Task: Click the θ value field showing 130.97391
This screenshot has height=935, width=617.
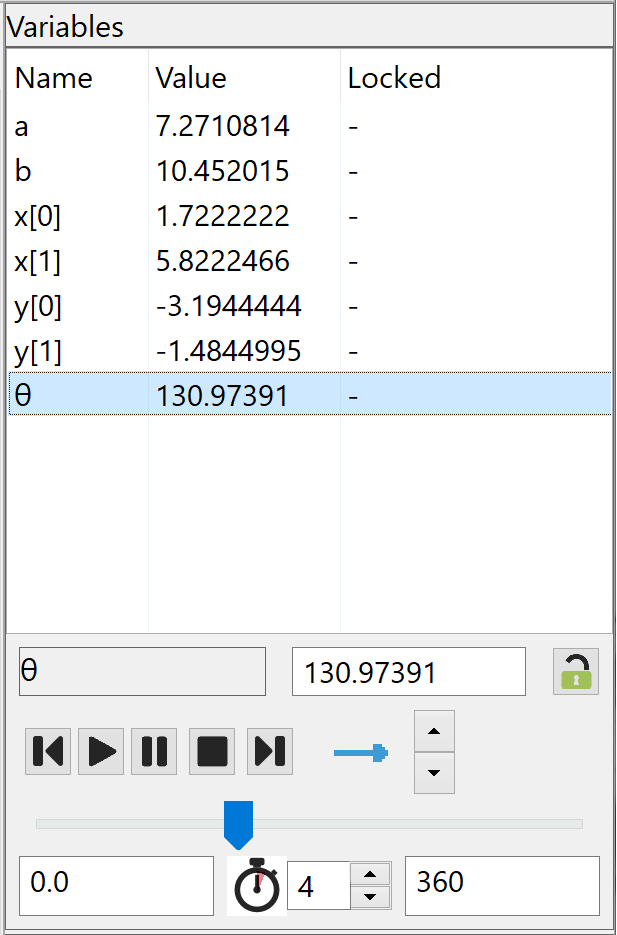Action: (x=408, y=672)
